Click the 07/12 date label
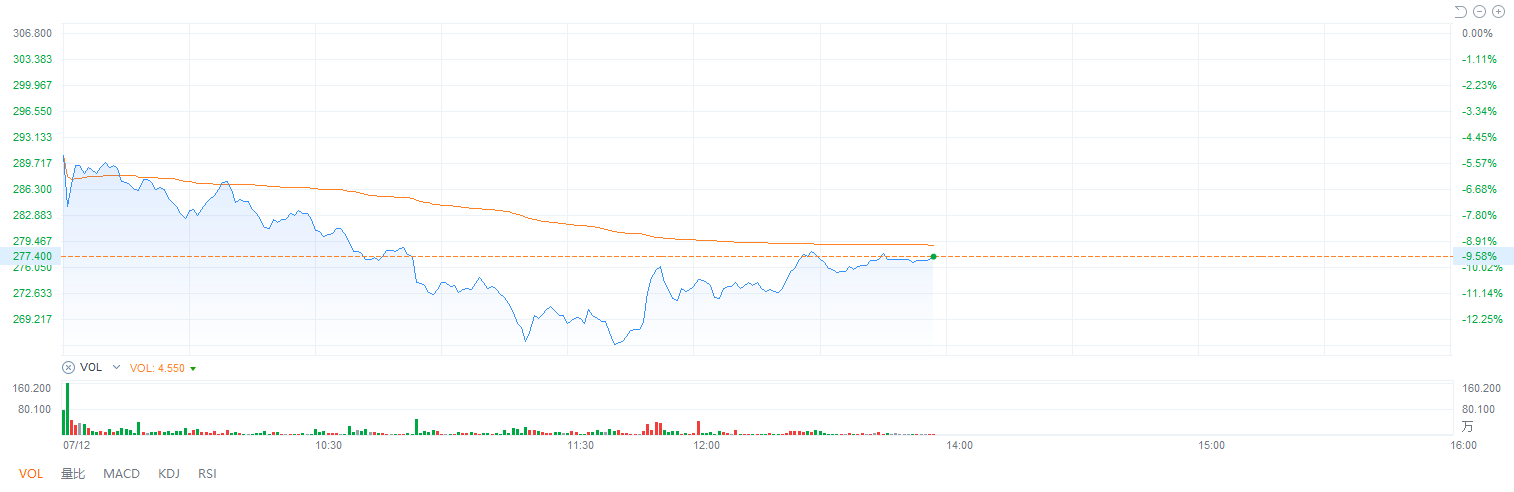1514x492 pixels. click(x=77, y=445)
